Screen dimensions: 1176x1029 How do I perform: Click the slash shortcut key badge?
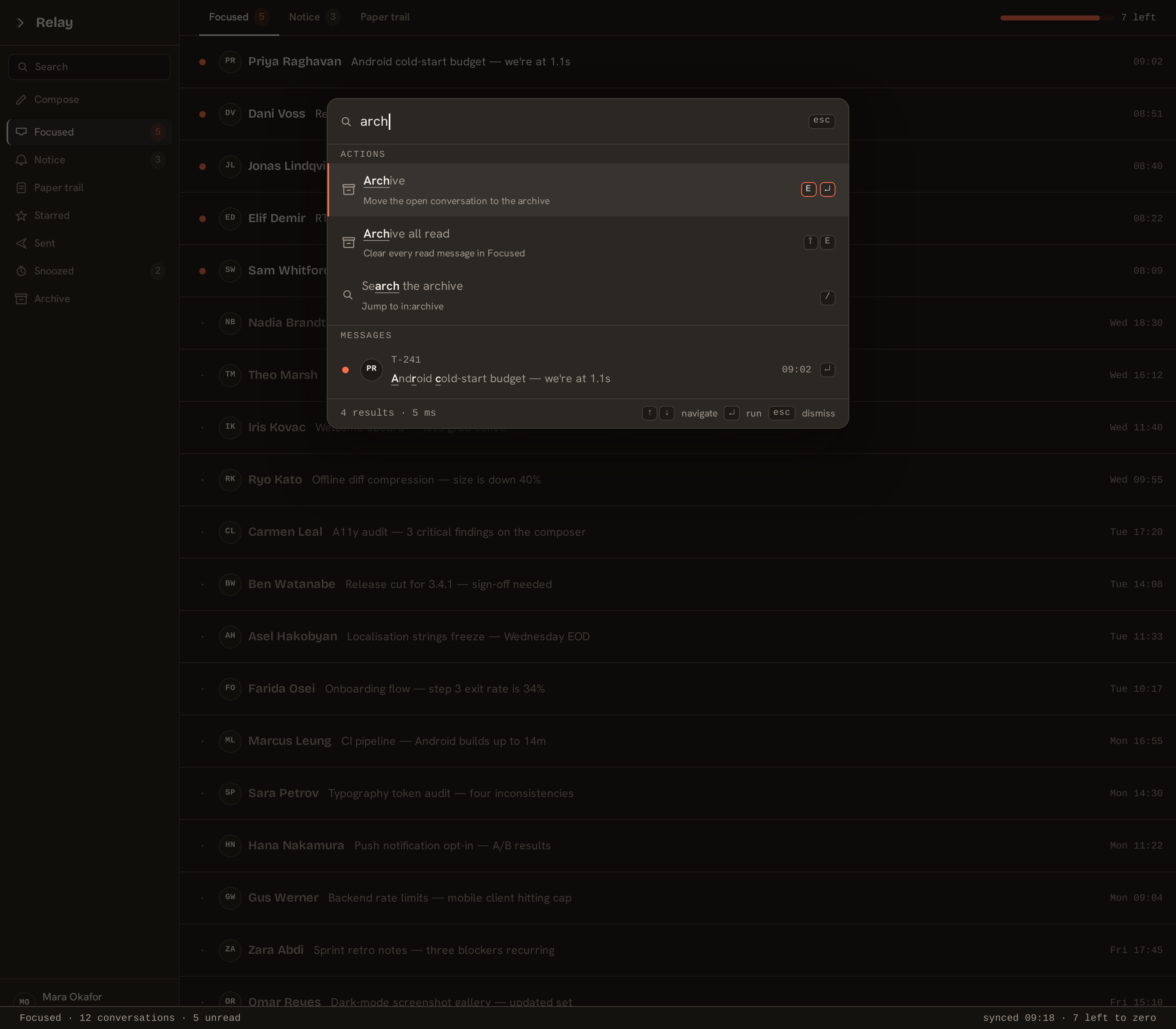(827, 297)
